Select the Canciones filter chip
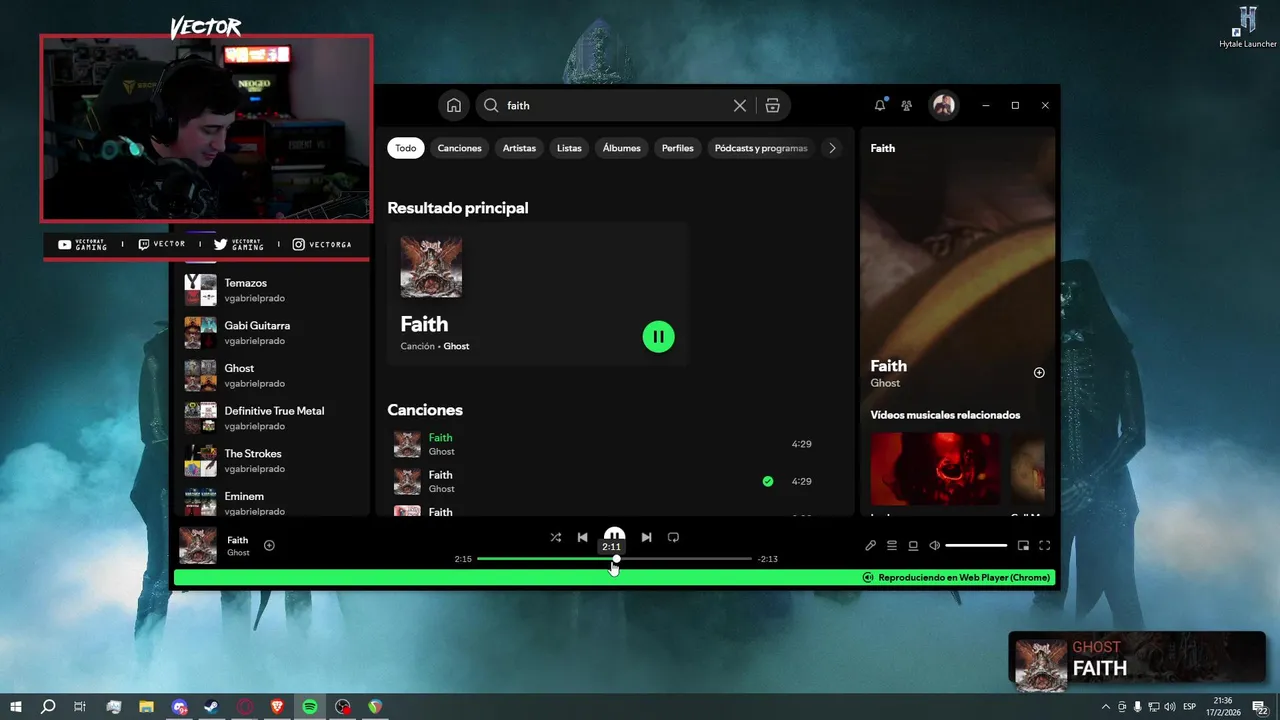Viewport: 1280px width, 720px height. tap(459, 148)
